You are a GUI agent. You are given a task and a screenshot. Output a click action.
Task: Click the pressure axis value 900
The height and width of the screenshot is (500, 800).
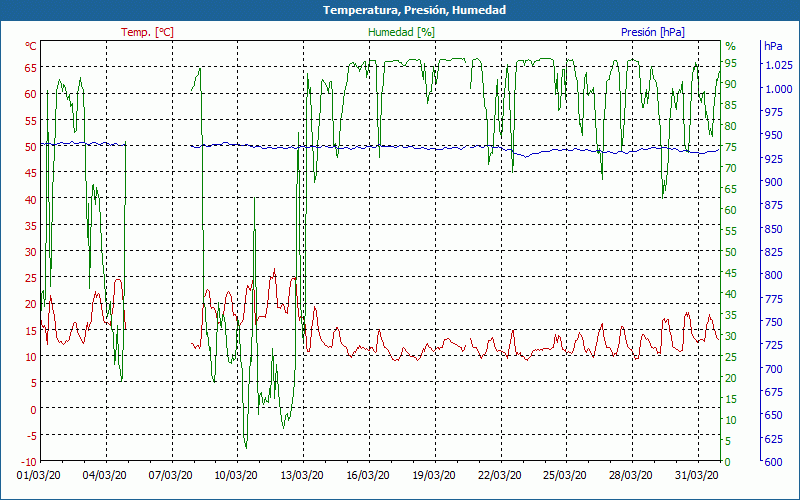tap(772, 182)
